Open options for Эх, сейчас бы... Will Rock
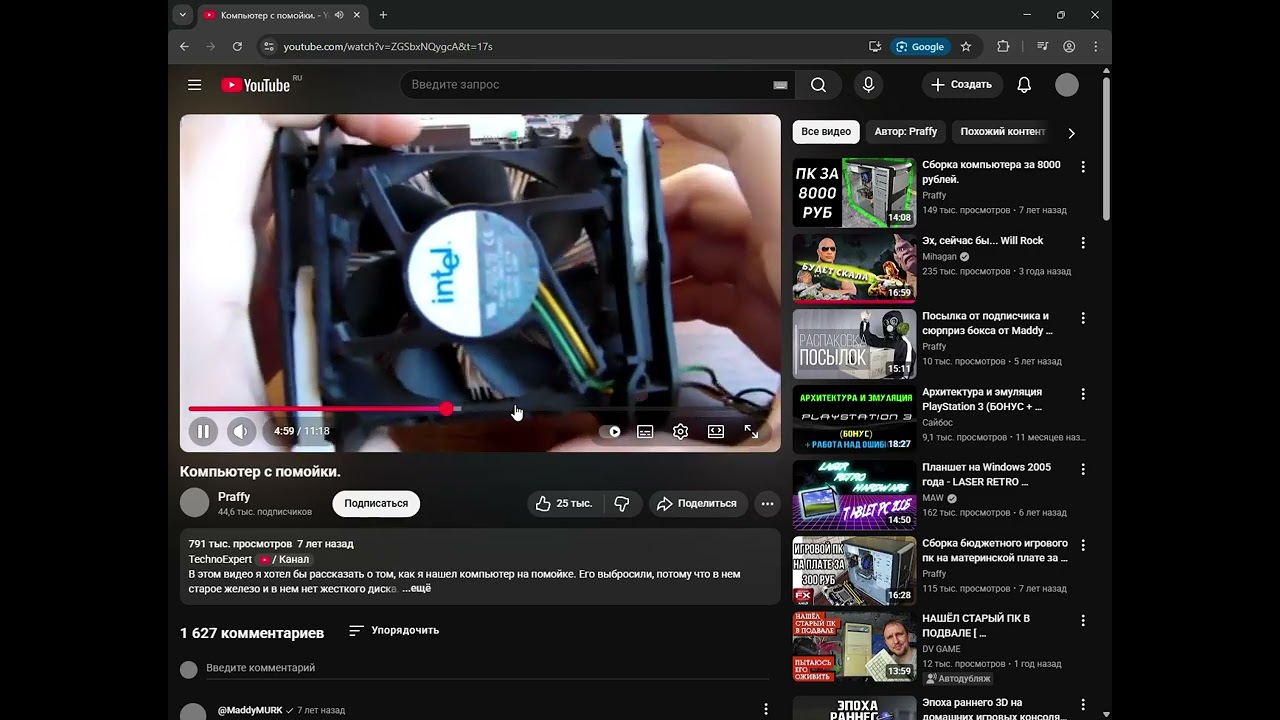 1082,243
